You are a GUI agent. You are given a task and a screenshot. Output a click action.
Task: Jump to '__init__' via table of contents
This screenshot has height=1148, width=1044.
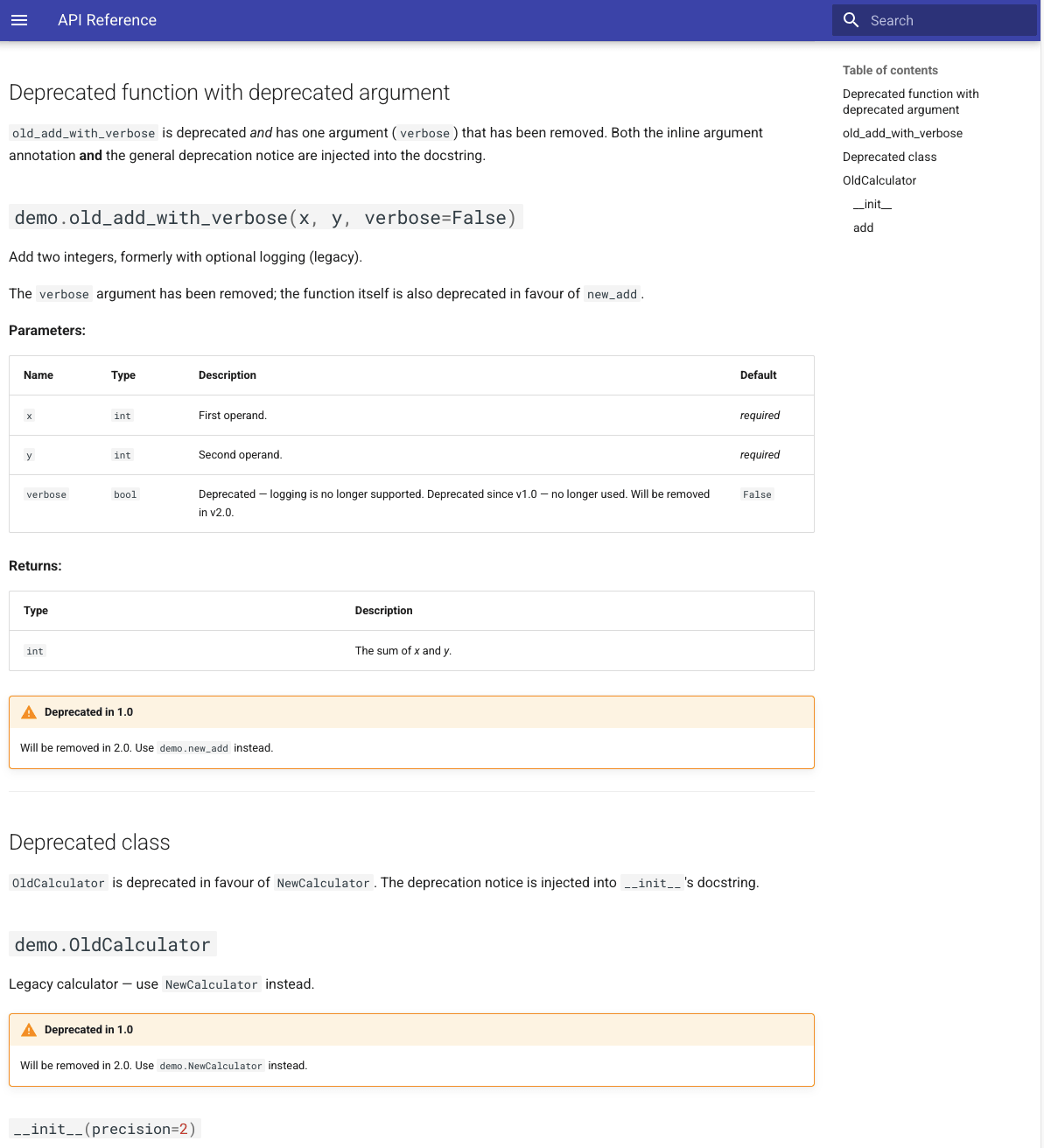(x=872, y=204)
